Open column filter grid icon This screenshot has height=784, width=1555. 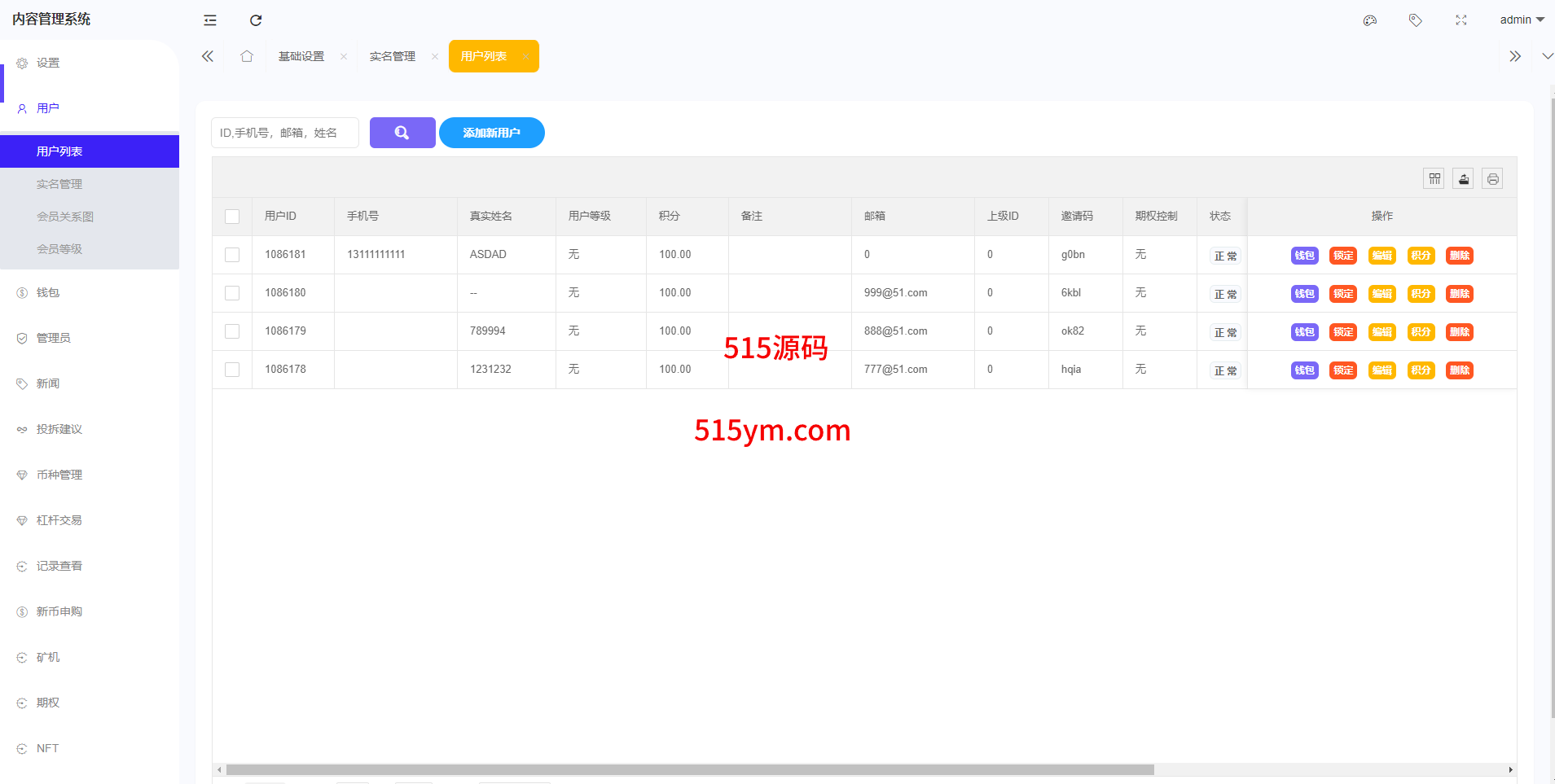[x=1434, y=179]
